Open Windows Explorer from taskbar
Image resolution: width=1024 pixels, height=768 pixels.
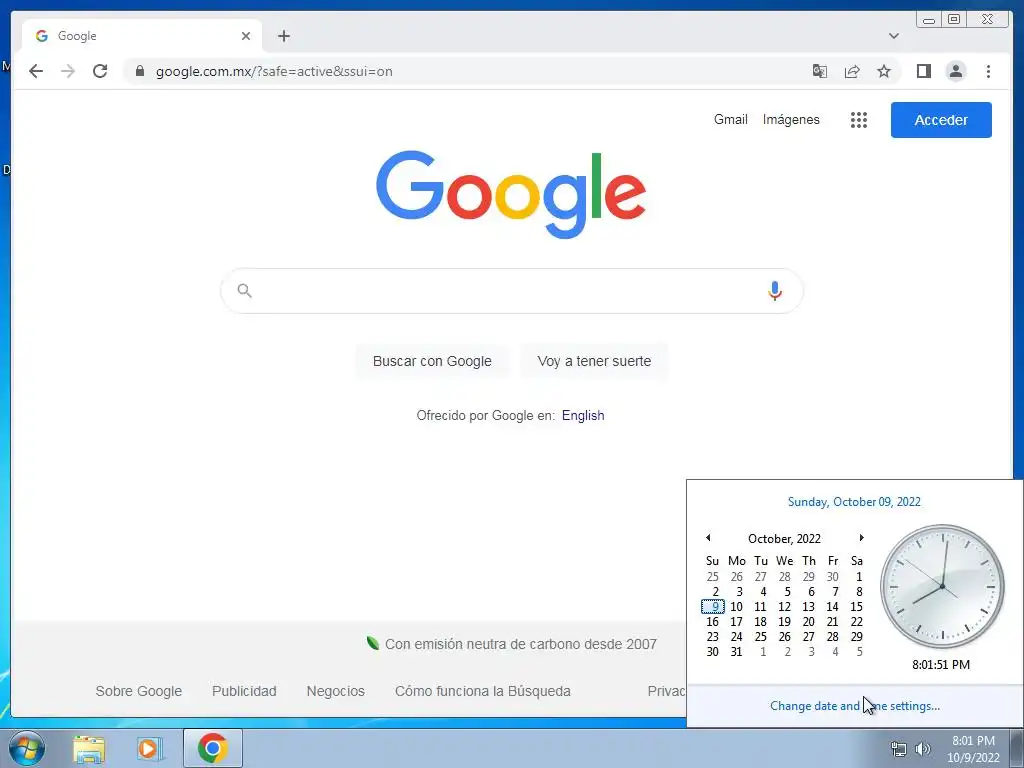[x=89, y=748]
